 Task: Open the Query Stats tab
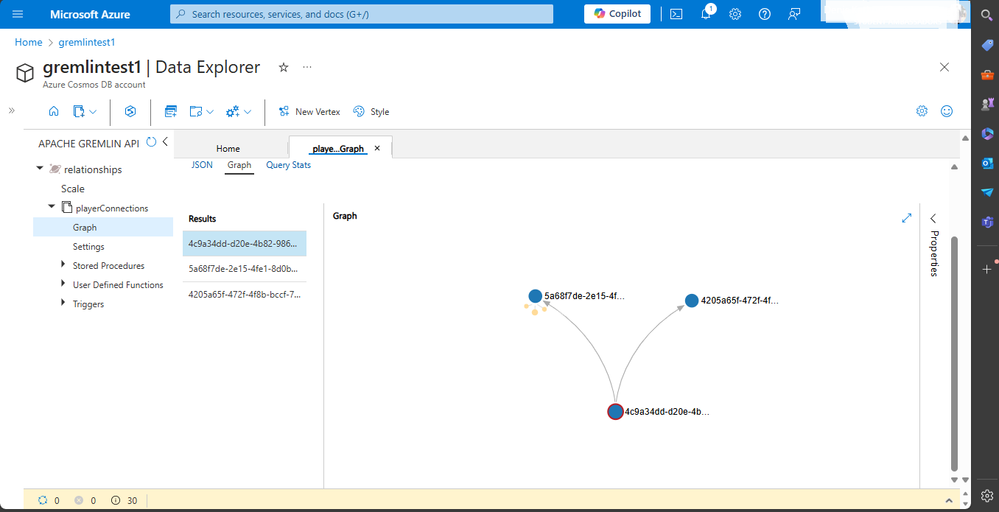(x=289, y=165)
